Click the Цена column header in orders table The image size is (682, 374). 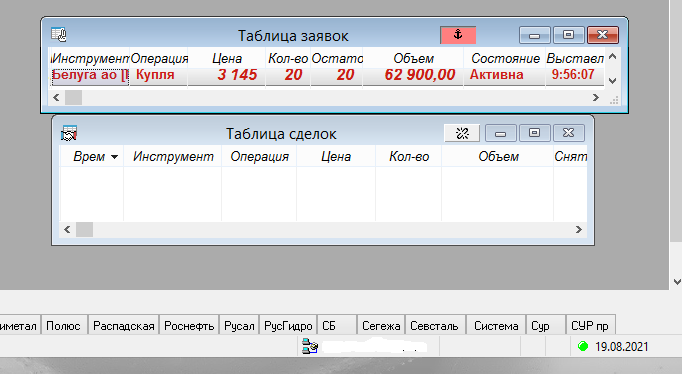[x=227, y=58]
